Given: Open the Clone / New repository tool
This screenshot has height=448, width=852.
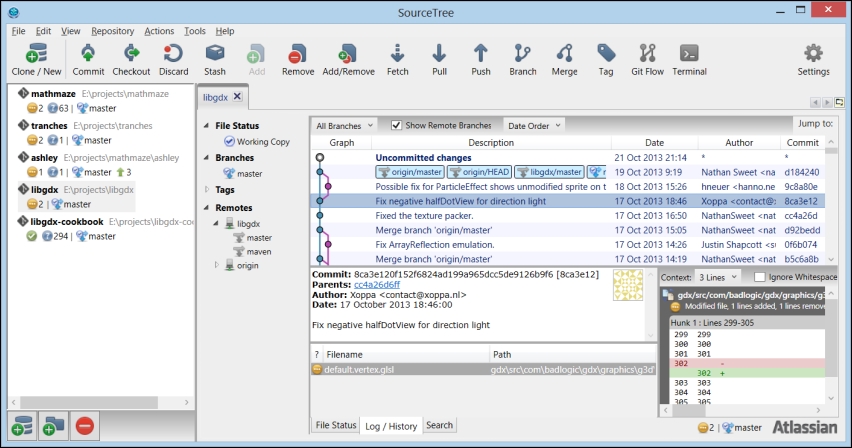Looking at the screenshot, I should 36,60.
